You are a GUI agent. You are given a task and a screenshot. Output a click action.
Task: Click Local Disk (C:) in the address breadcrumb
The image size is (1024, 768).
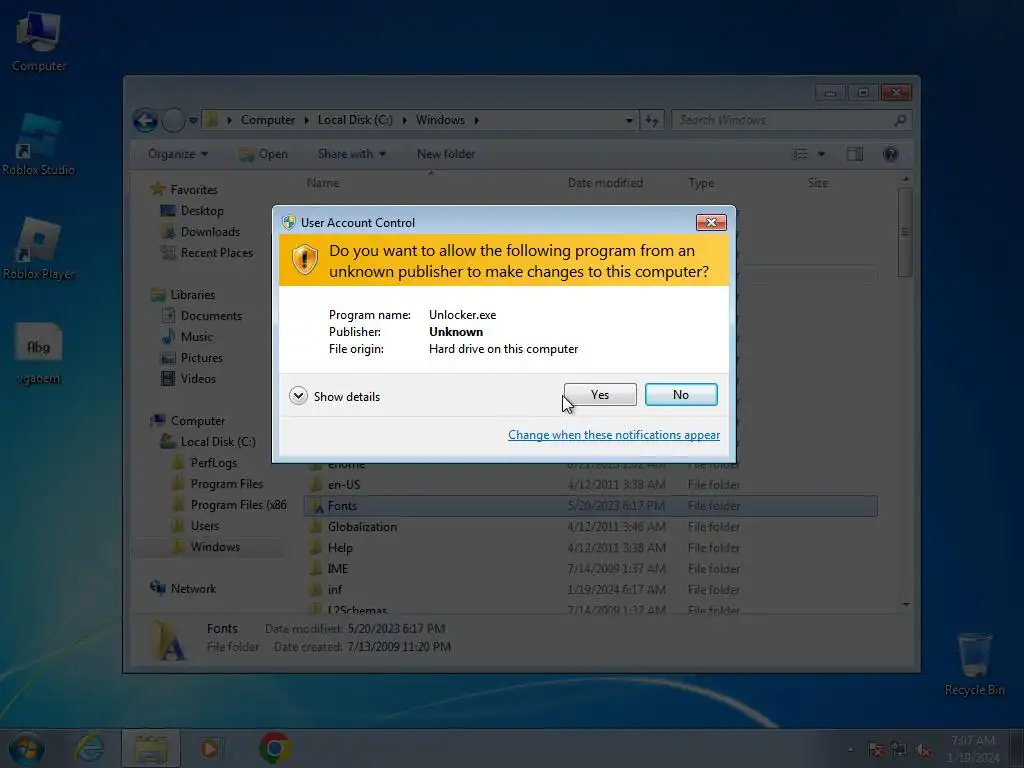click(355, 120)
